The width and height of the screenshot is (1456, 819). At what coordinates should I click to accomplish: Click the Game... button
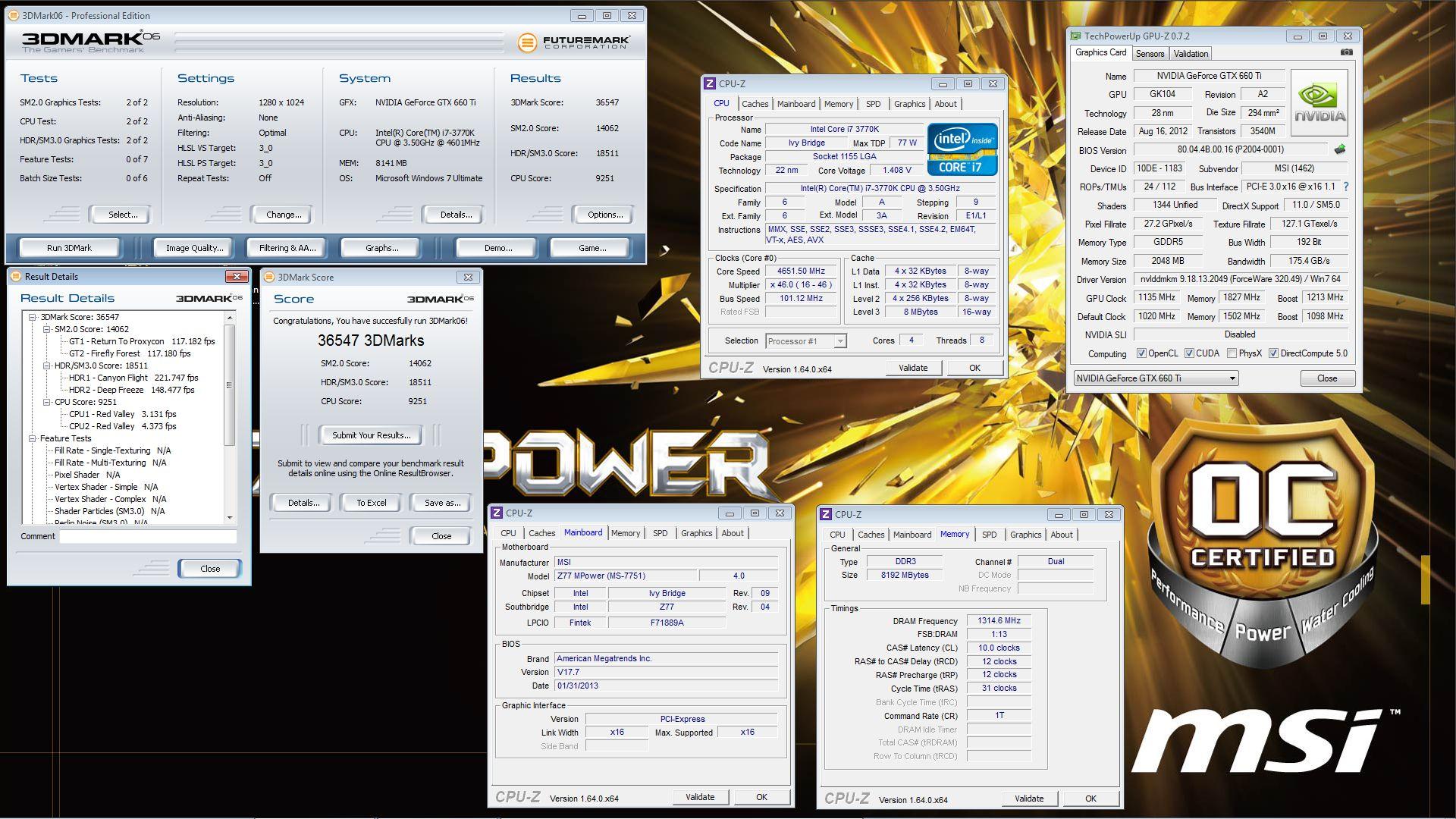(x=591, y=248)
